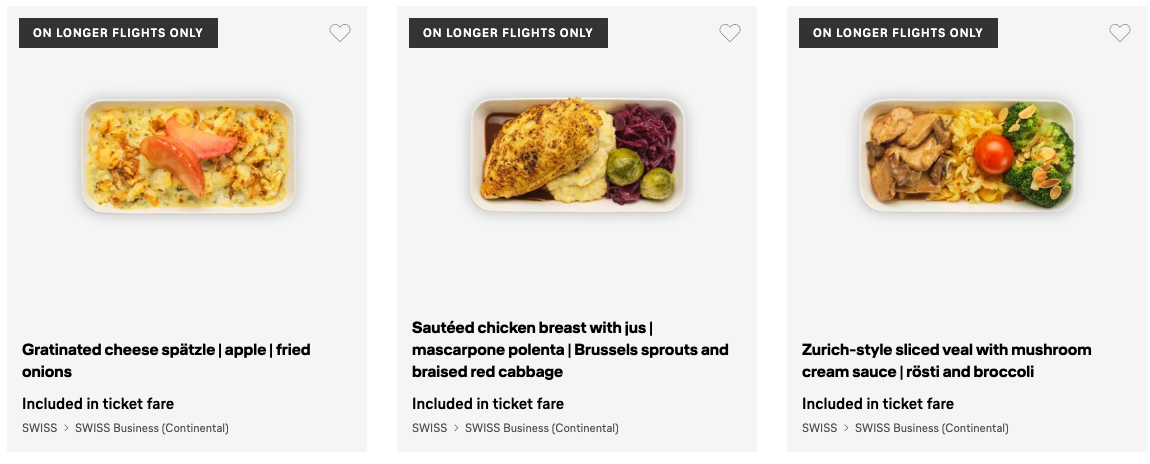
Task: Select SWISS Business (Continental) on chicken card
Action: pyautogui.click(x=542, y=428)
